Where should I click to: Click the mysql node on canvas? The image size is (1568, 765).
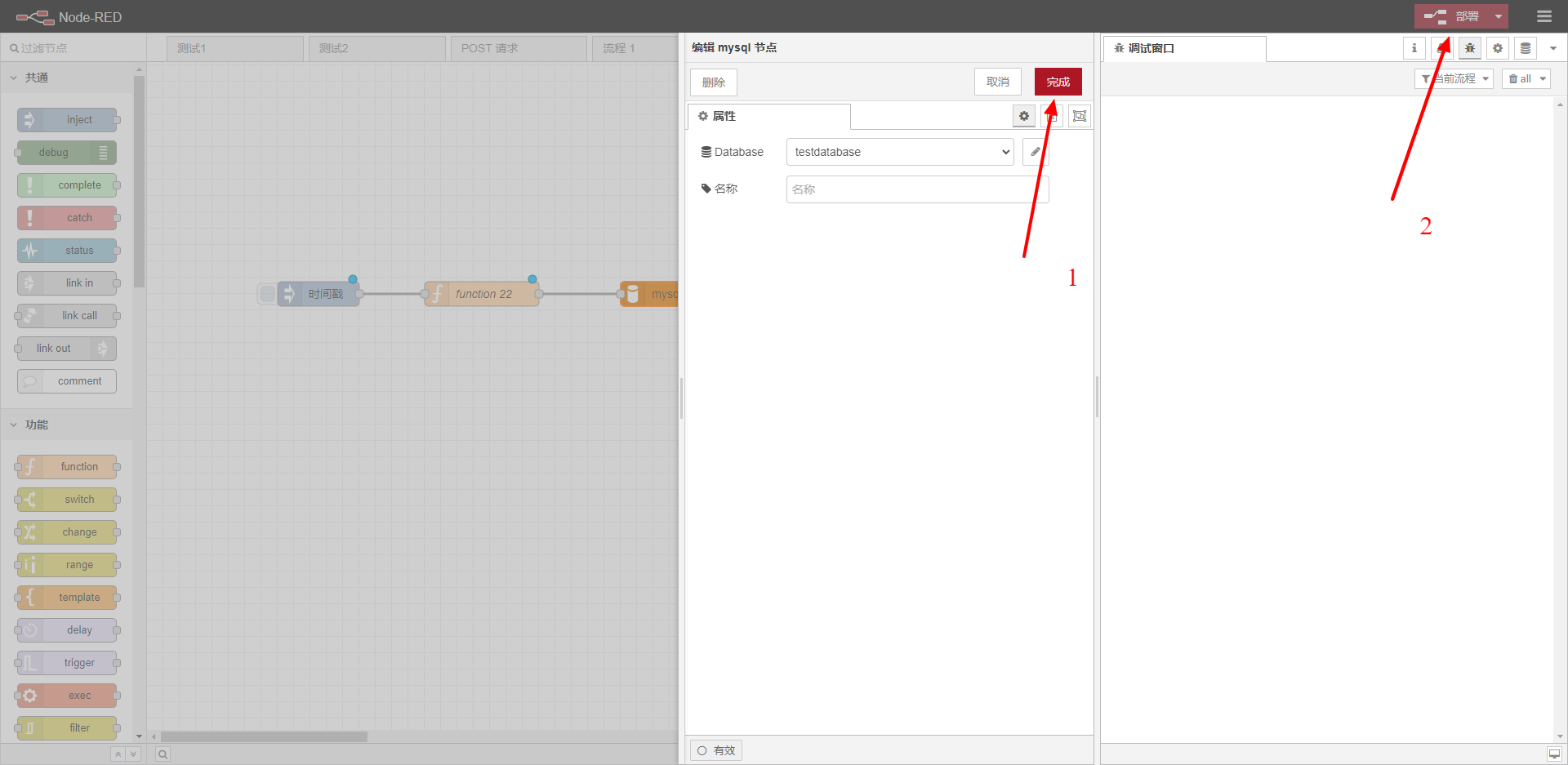[x=650, y=294]
